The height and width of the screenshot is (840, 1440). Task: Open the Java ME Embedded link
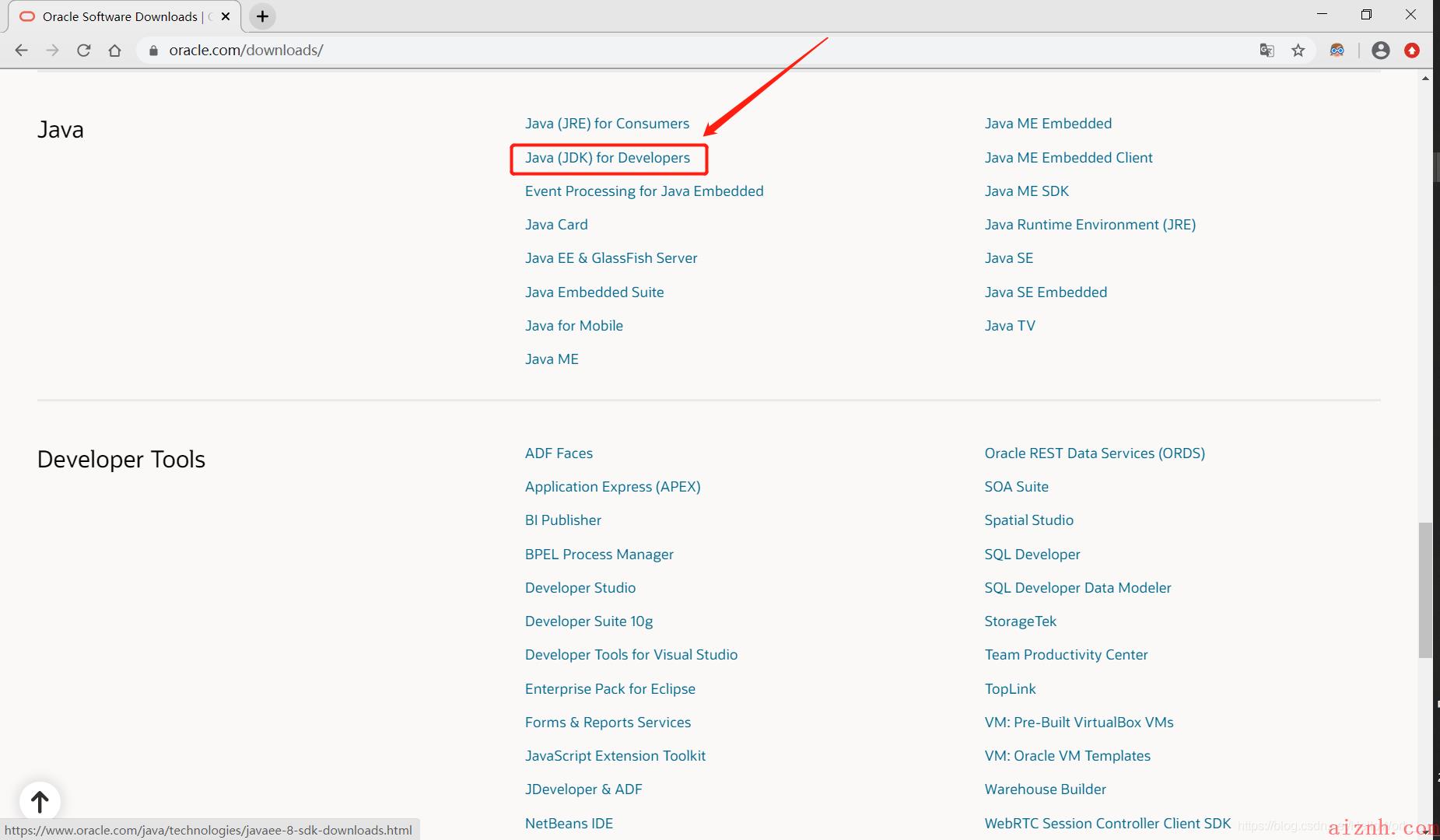coord(1048,124)
